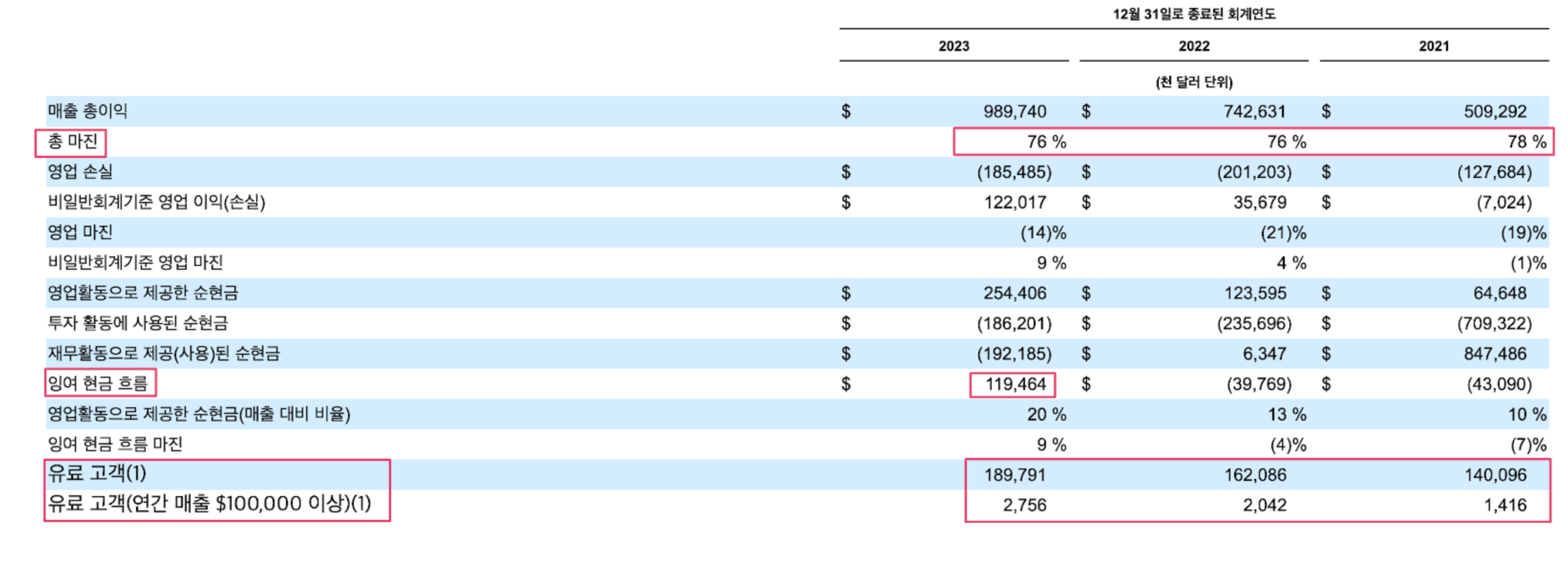Image resolution: width=1568 pixels, height=569 pixels.
Task: Select the 영업 마진 row label
Action: pyautogui.click(x=80, y=232)
